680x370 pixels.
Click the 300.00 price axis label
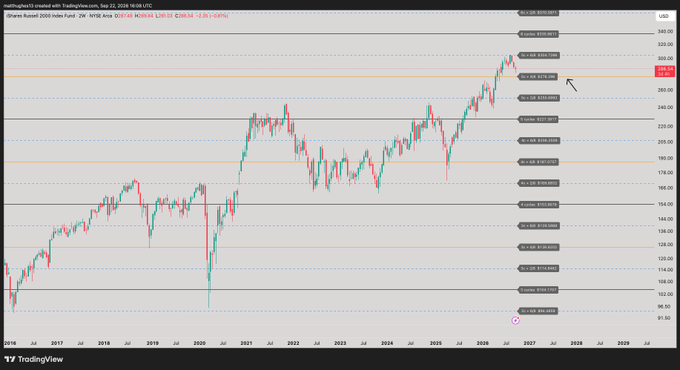coord(665,59)
